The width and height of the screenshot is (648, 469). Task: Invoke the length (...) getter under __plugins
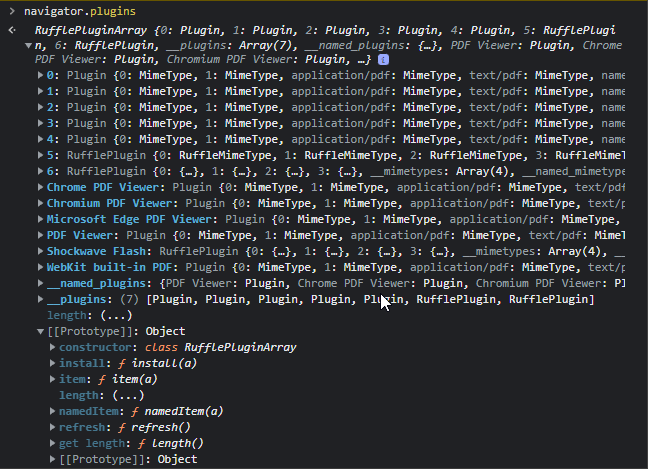(x=116, y=315)
